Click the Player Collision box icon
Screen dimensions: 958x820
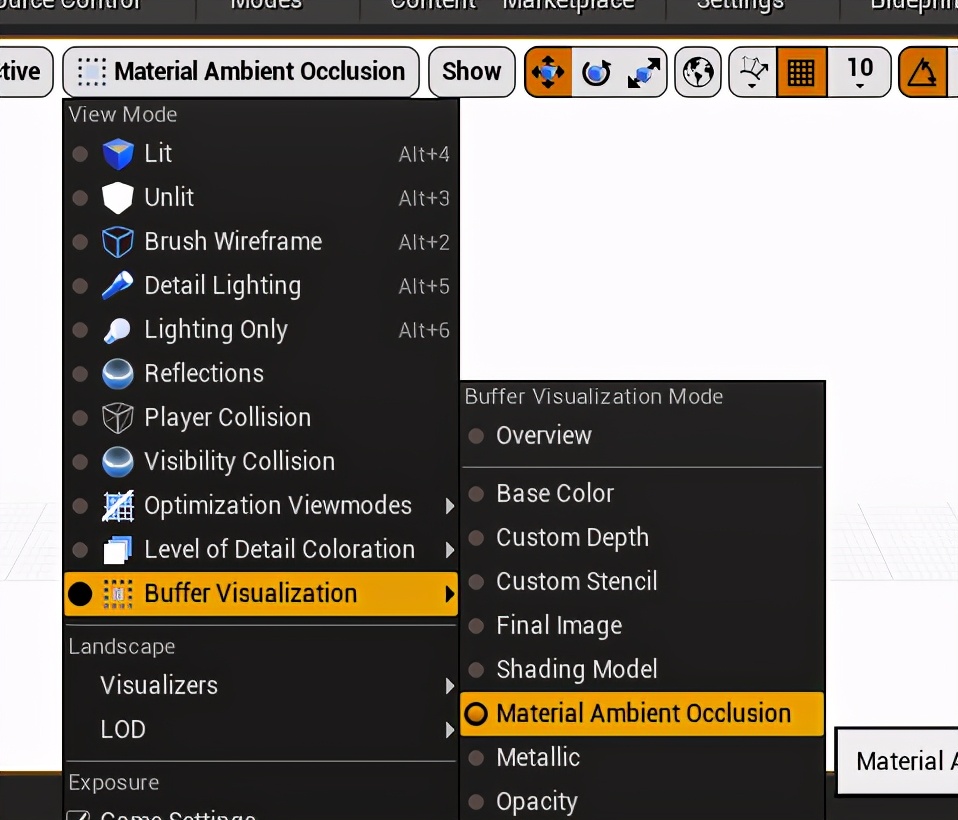(118, 417)
